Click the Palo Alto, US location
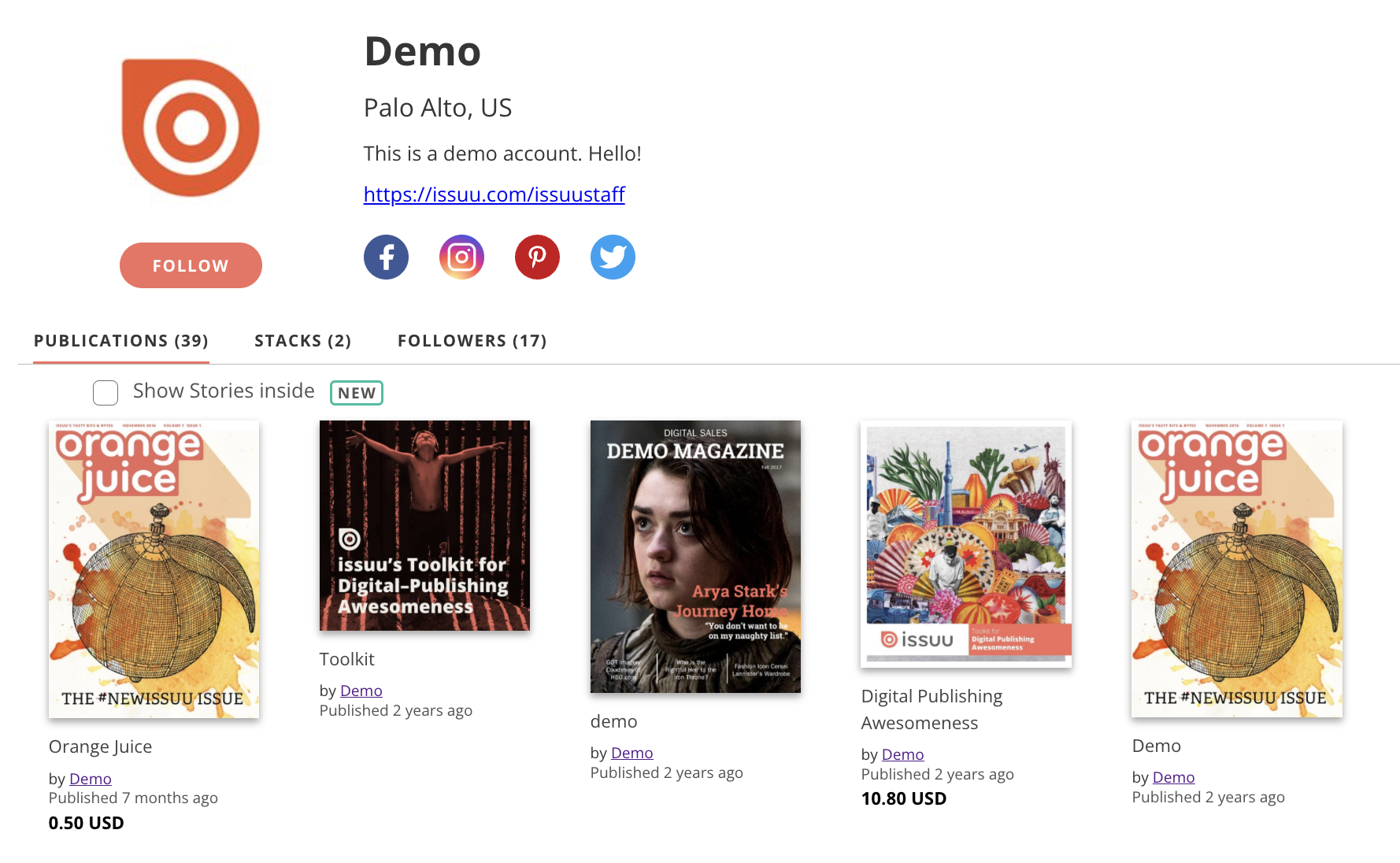Viewport: 1400px width, 863px height. [x=438, y=108]
